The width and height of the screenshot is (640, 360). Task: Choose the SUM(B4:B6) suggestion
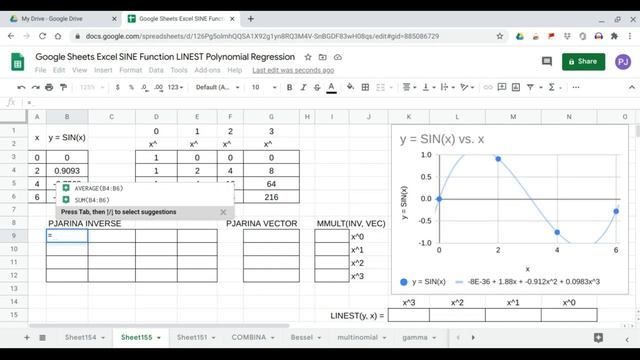coord(145,200)
